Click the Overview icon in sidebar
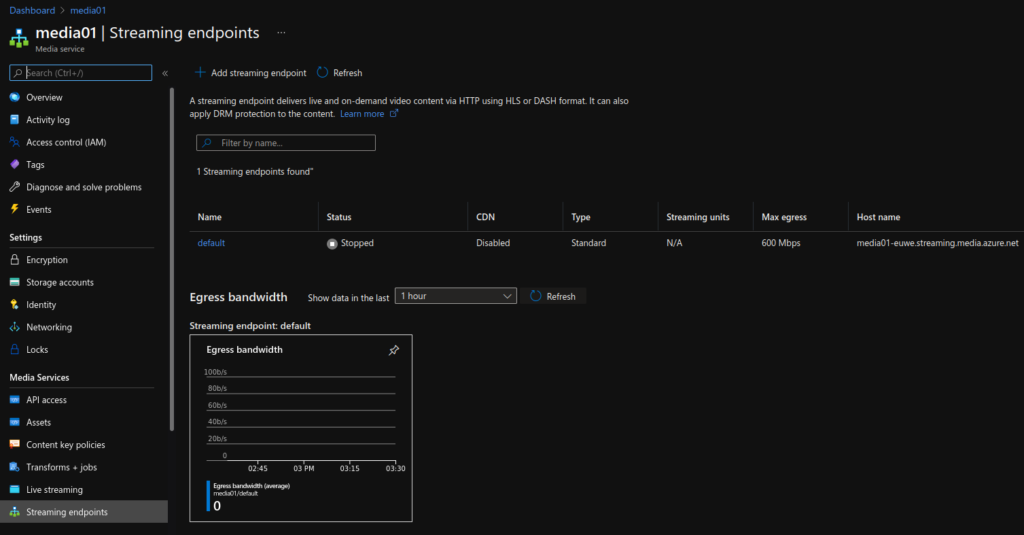Viewport: 1024px width, 535px height. coord(14,97)
